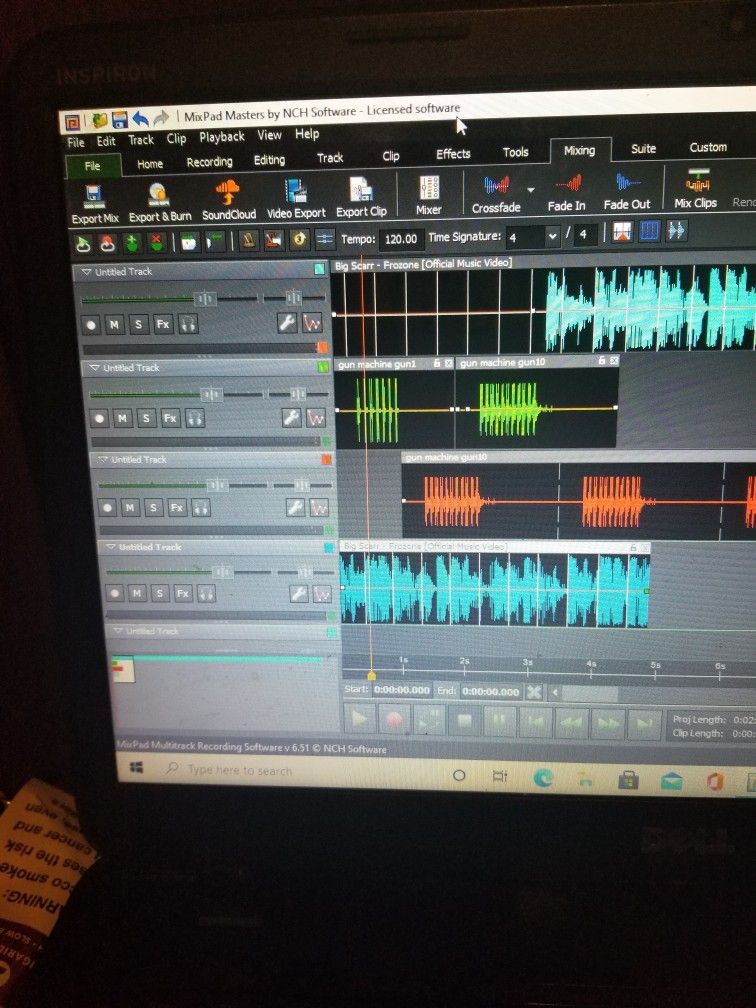This screenshot has width=756, height=1008.
Task: Click the undo arrow in title bar
Action: (141, 119)
